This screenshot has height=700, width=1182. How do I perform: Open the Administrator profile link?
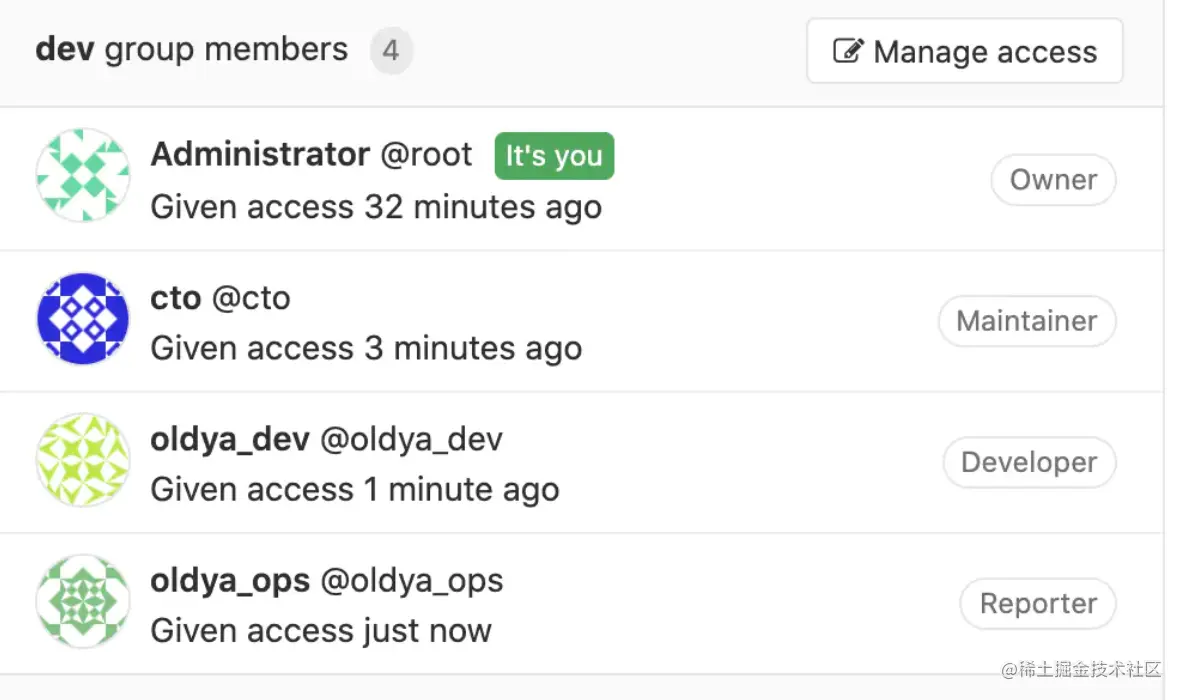tap(260, 154)
